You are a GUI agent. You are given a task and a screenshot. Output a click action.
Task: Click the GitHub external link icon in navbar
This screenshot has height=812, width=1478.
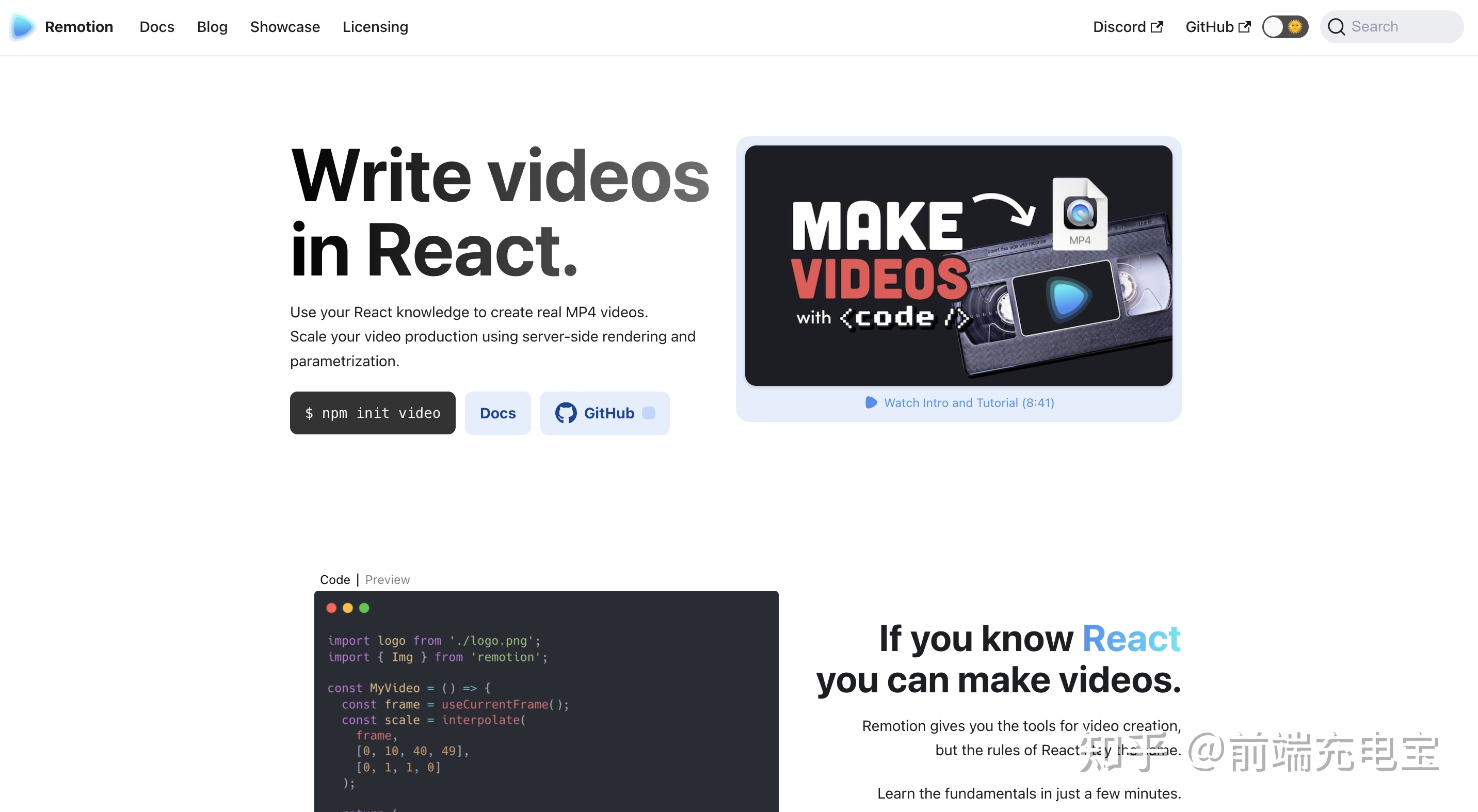point(1244,27)
